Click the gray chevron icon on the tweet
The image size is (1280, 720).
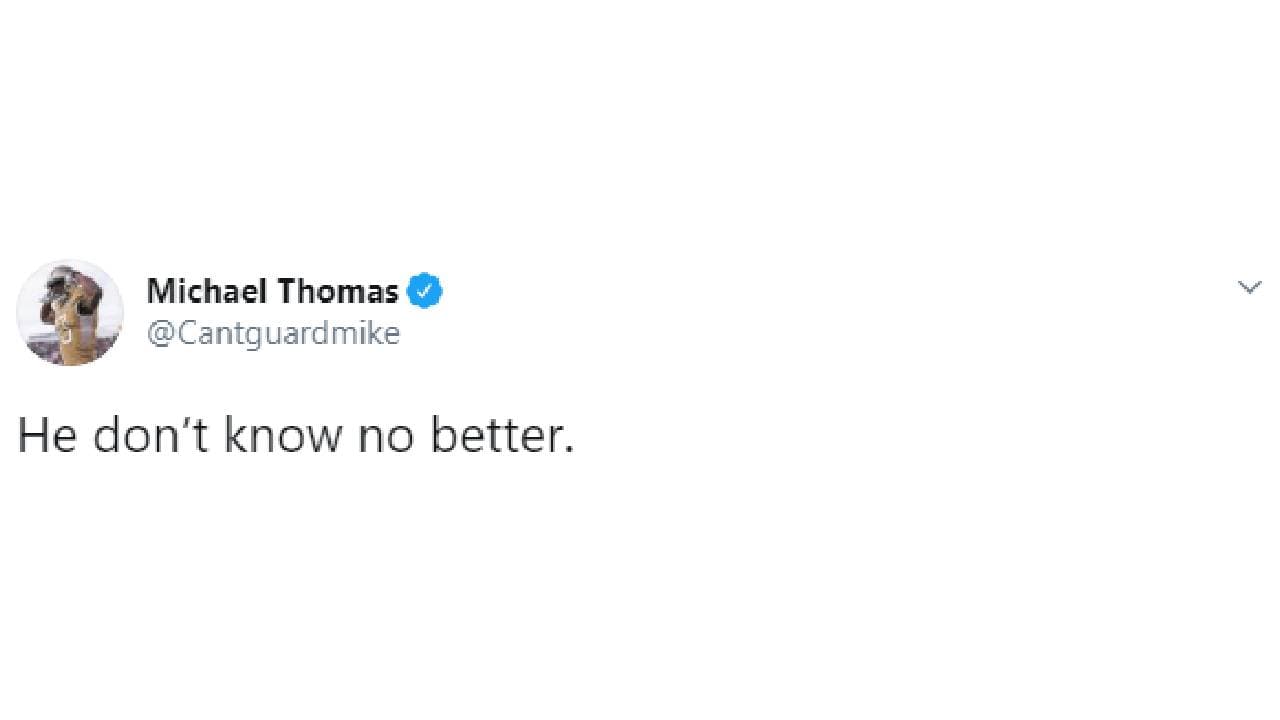tap(1249, 288)
